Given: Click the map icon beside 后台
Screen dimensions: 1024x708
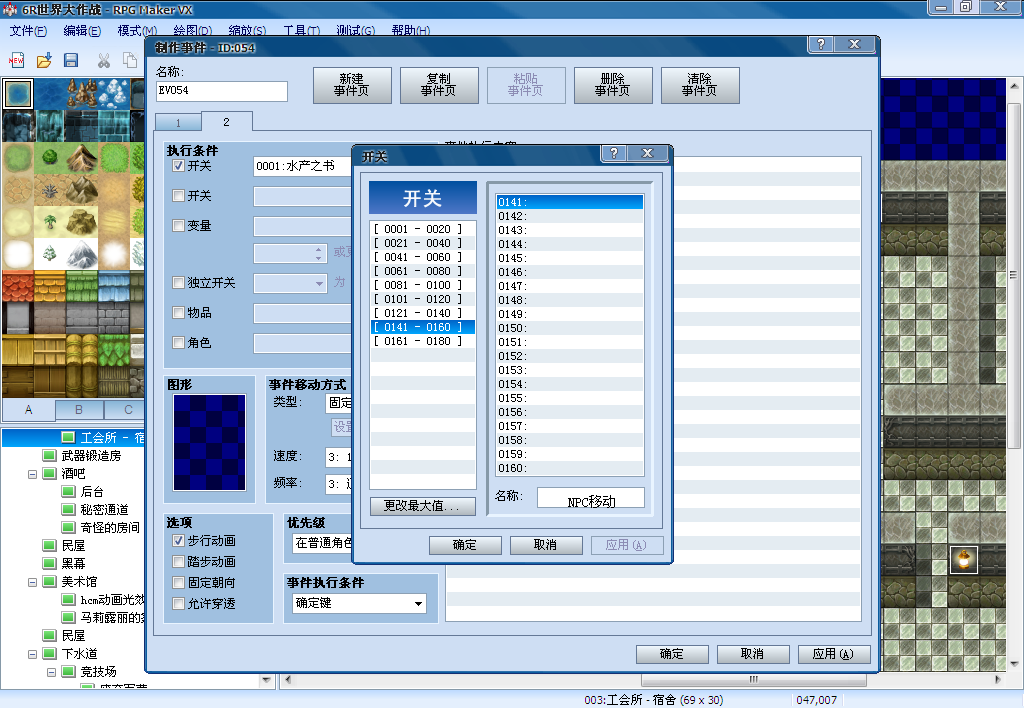Looking at the screenshot, I should [68, 491].
